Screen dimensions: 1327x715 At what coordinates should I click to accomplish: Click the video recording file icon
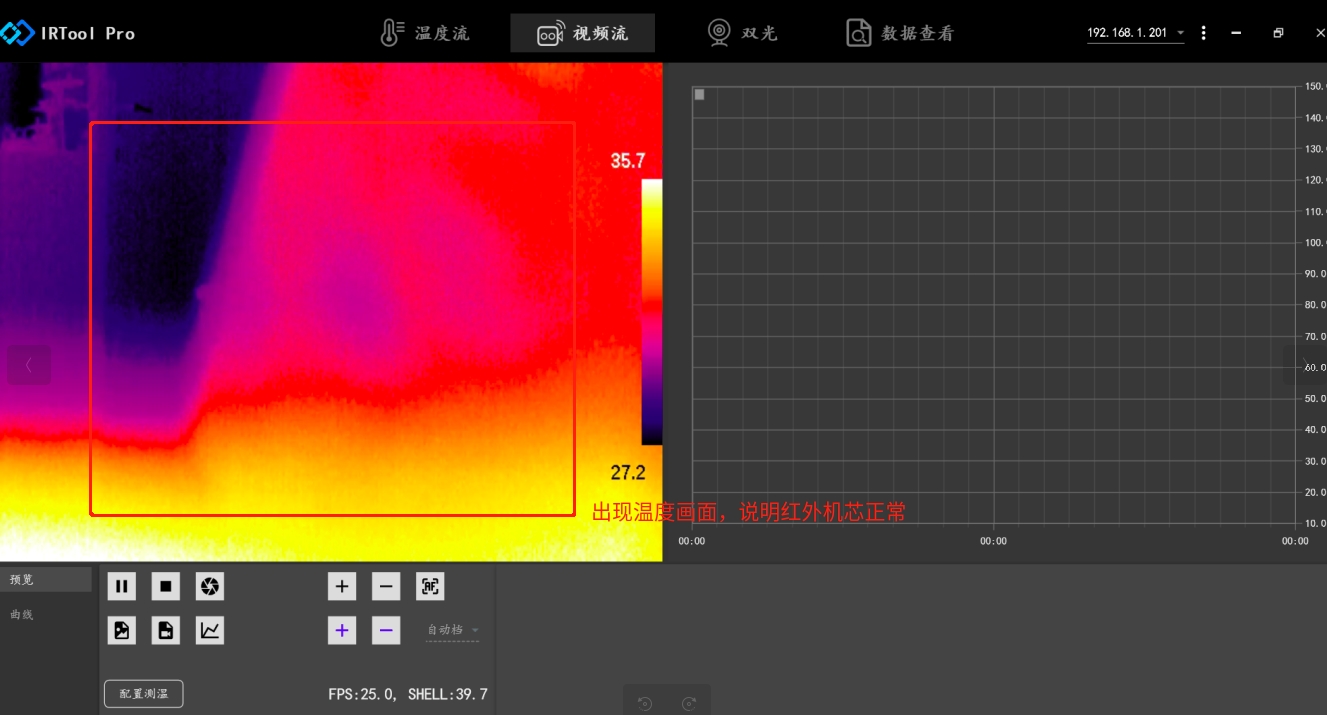click(166, 630)
